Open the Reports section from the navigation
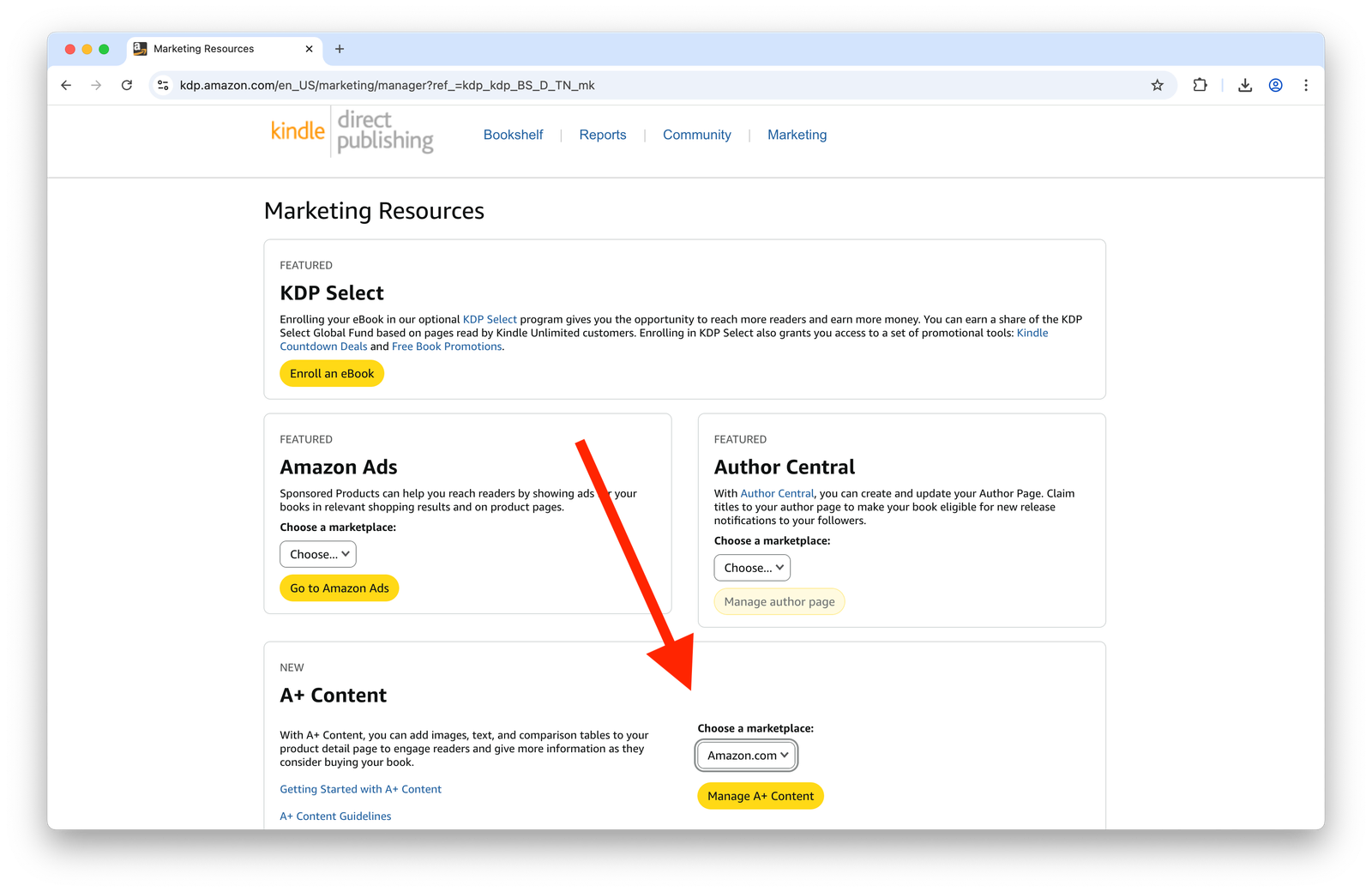 tap(602, 135)
